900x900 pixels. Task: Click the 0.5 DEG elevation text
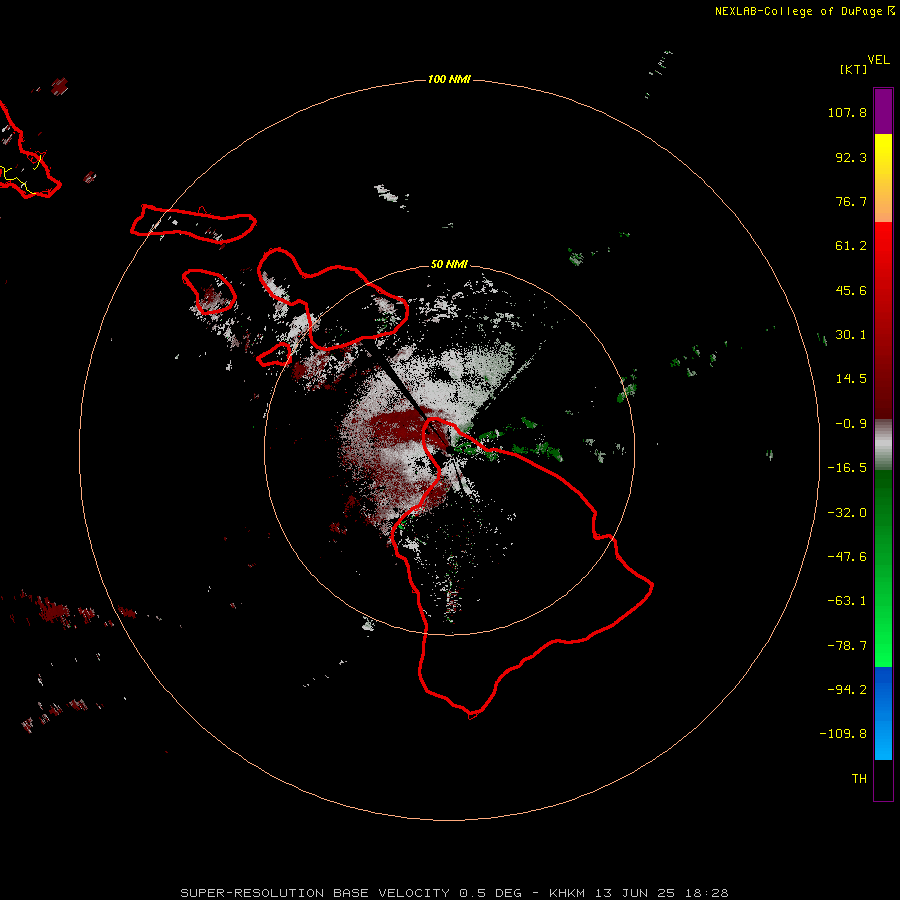coord(491,893)
